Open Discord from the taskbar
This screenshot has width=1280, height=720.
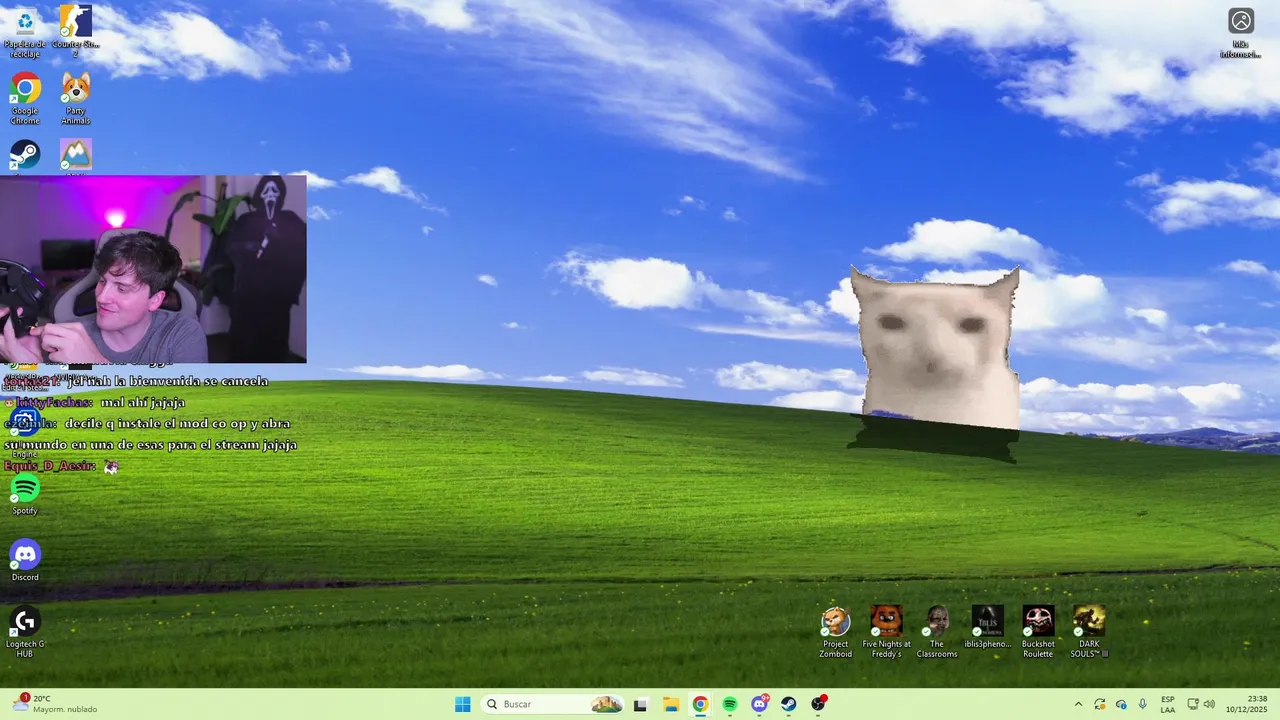pyautogui.click(x=760, y=704)
